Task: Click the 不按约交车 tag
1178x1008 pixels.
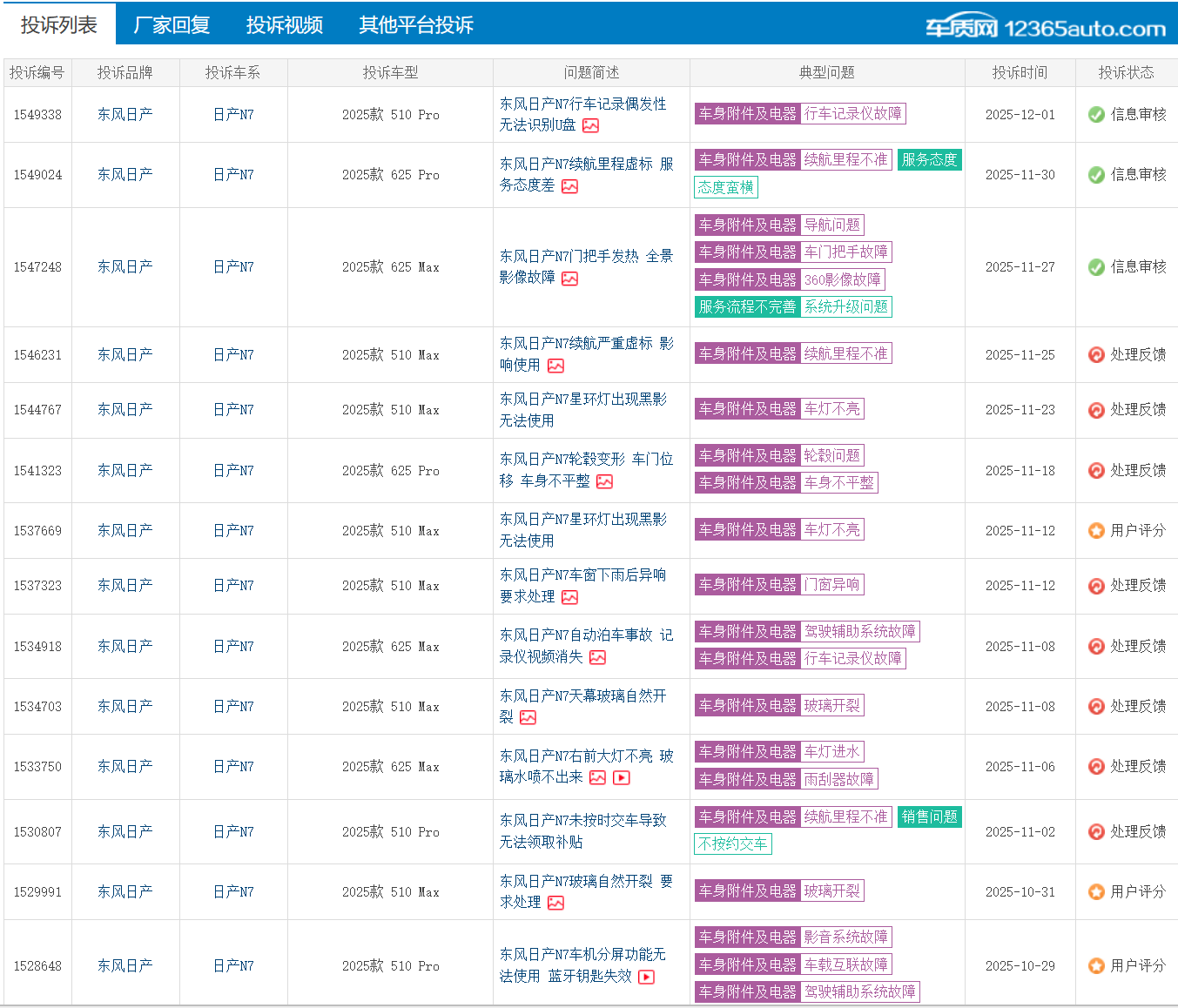Action: 732,843
